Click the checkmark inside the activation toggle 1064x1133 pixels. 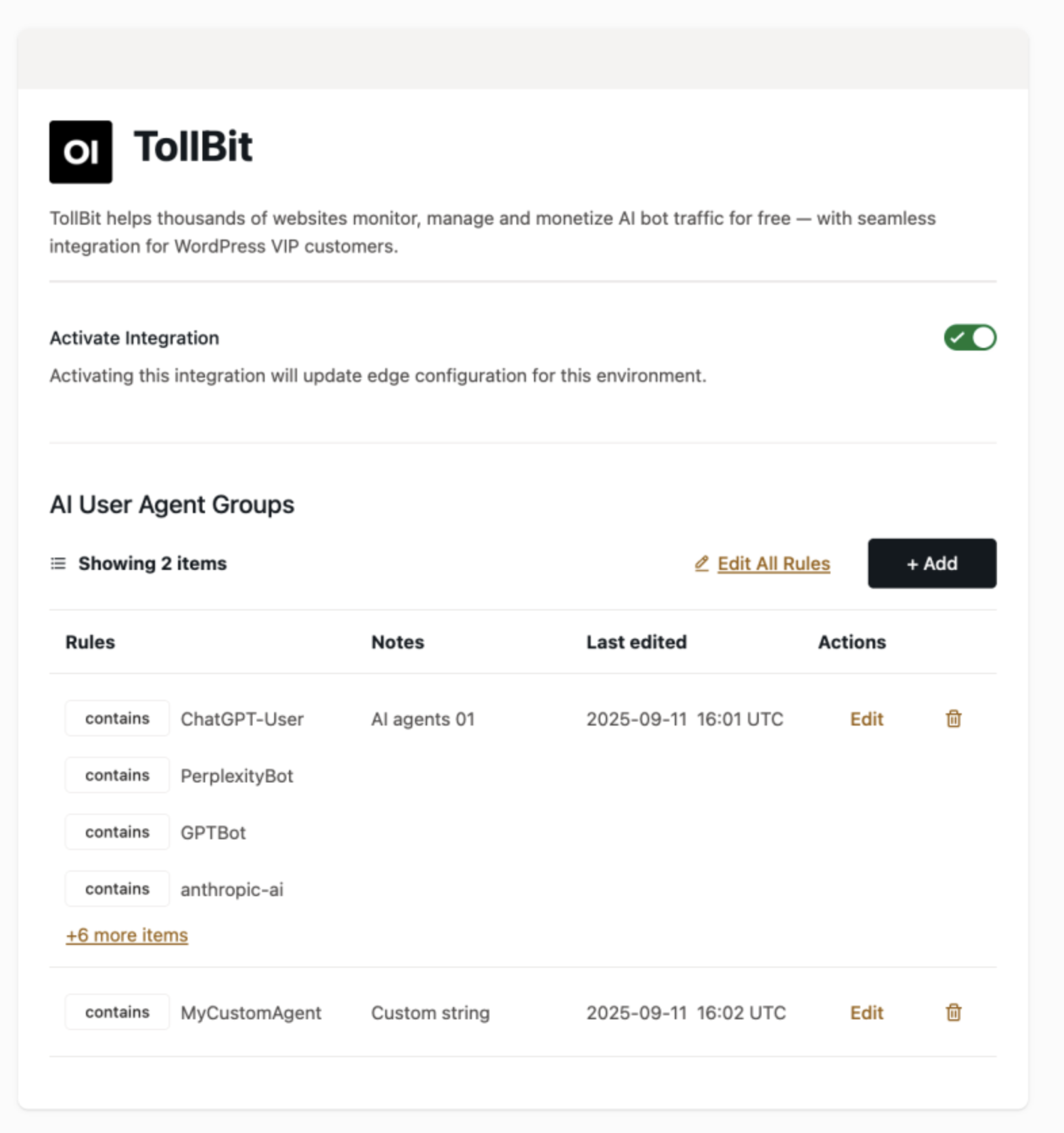957,337
